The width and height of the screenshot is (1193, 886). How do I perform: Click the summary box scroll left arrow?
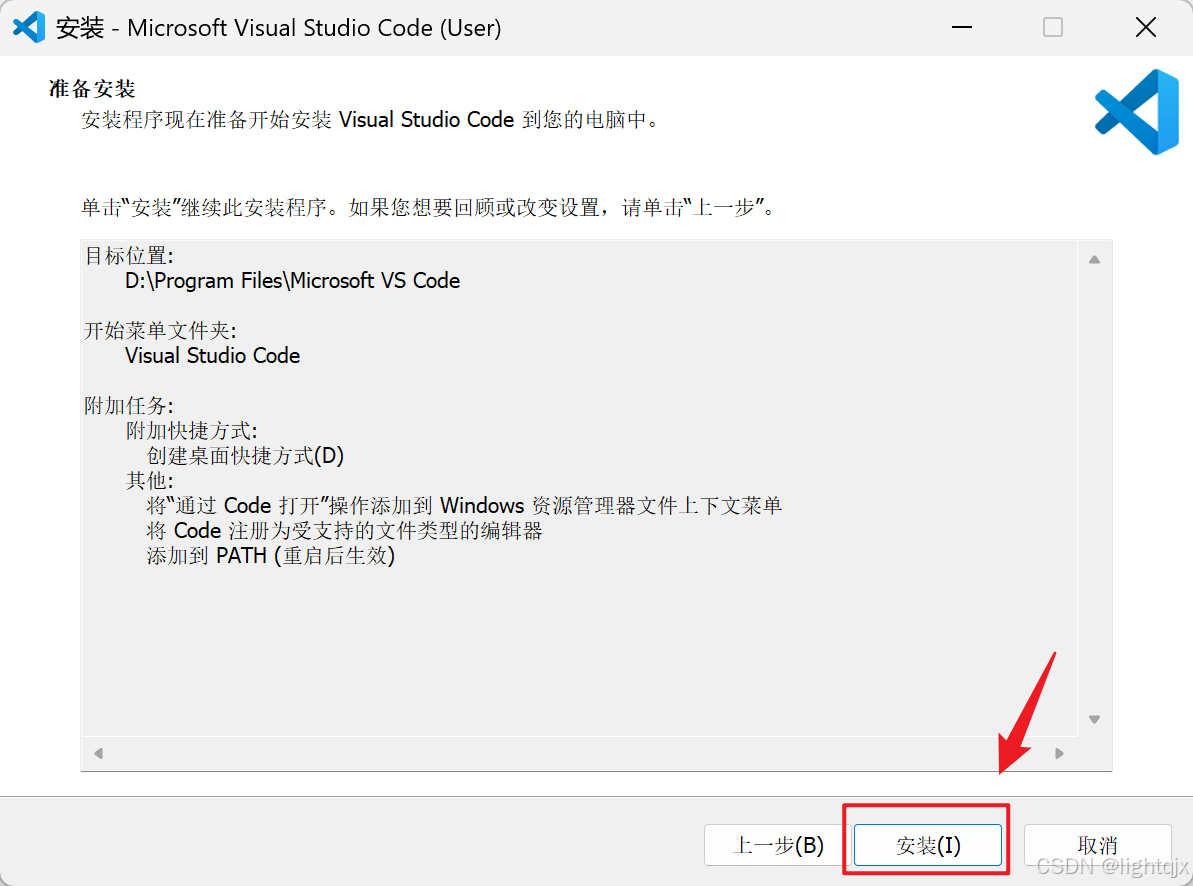coord(98,754)
